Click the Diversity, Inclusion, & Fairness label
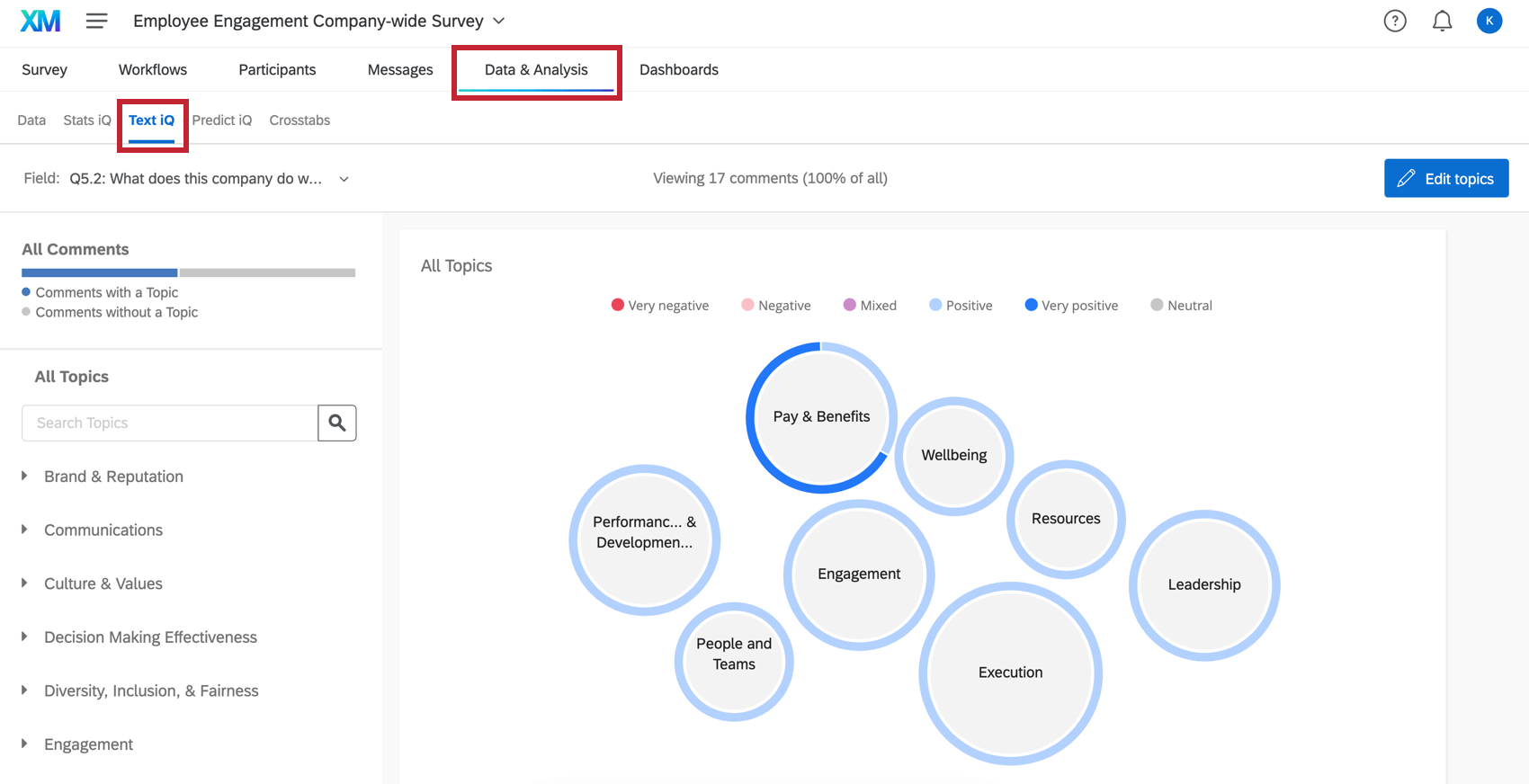This screenshot has width=1529, height=784. 151,691
